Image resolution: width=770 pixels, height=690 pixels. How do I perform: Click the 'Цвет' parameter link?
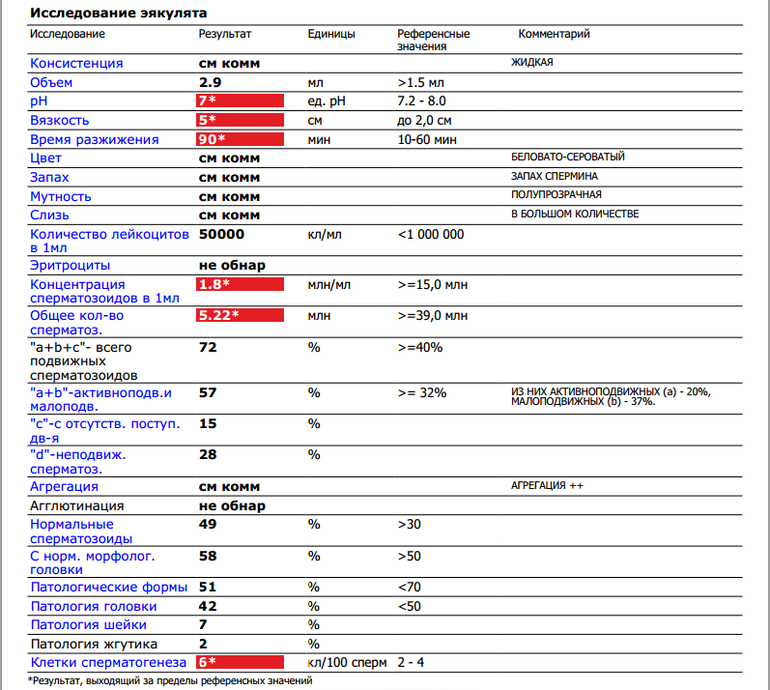46,158
